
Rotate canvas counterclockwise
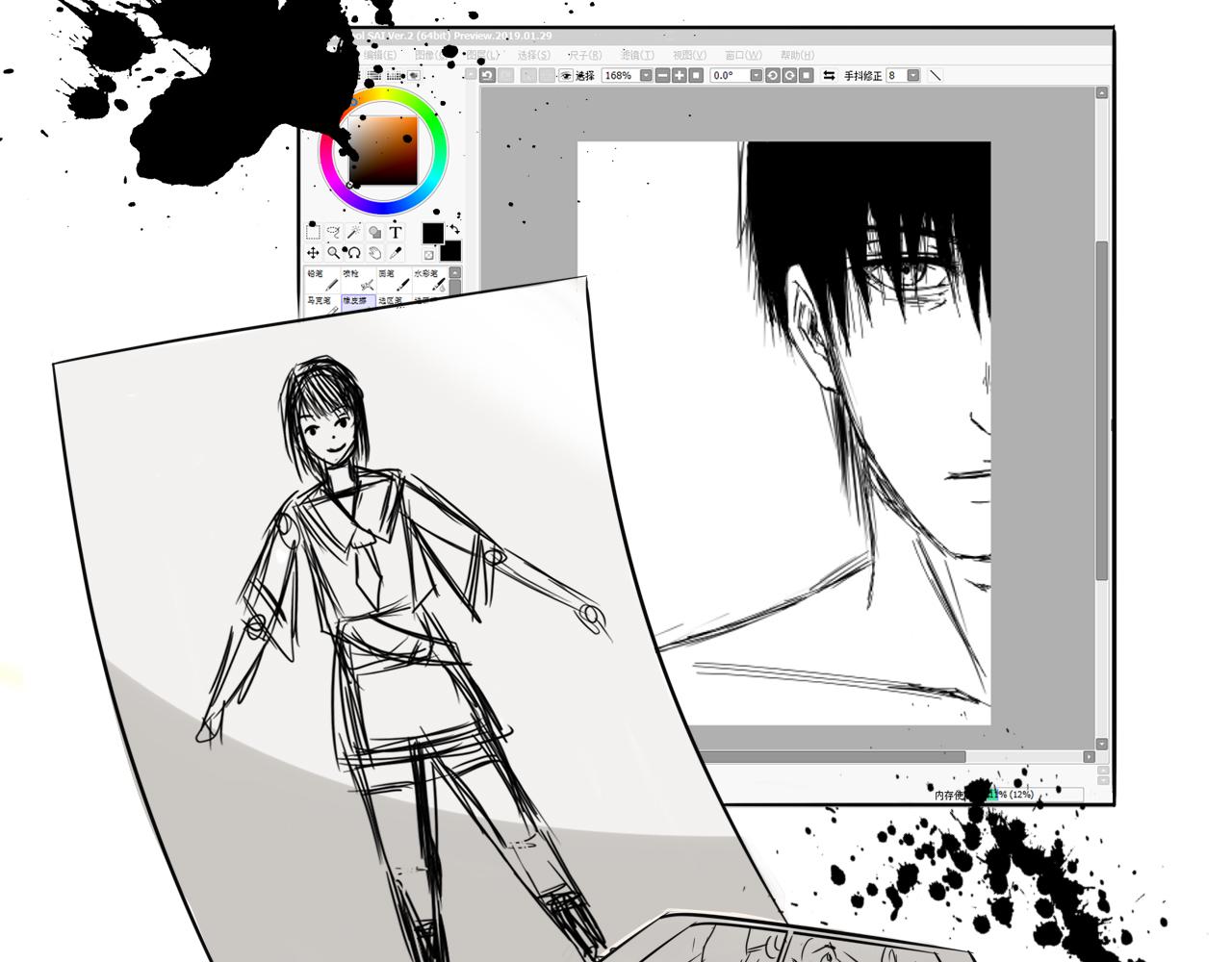tap(772, 75)
